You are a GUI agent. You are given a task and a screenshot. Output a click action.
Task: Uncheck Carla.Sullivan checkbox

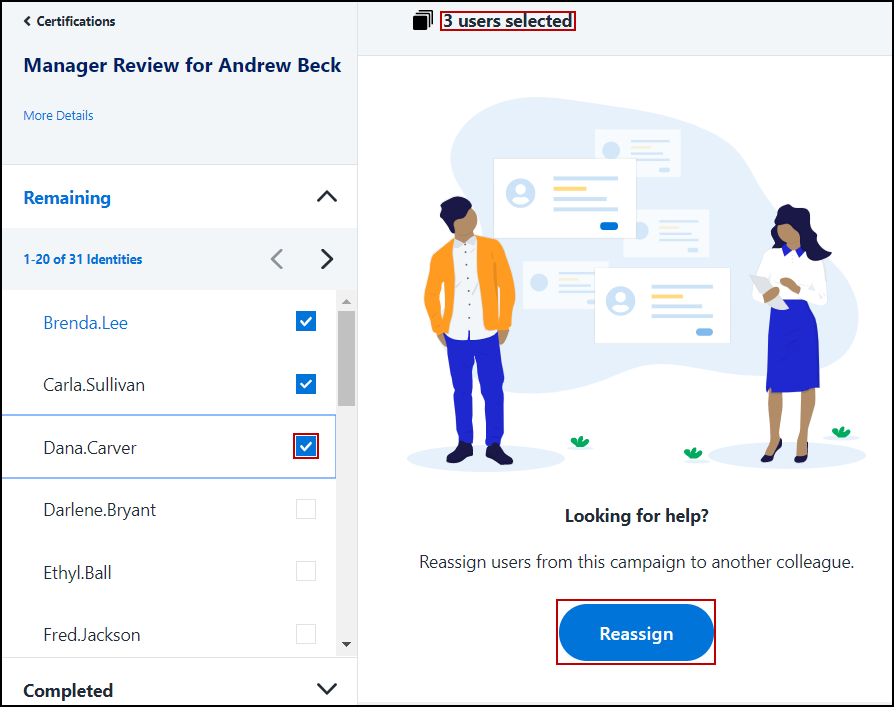(306, 384)
